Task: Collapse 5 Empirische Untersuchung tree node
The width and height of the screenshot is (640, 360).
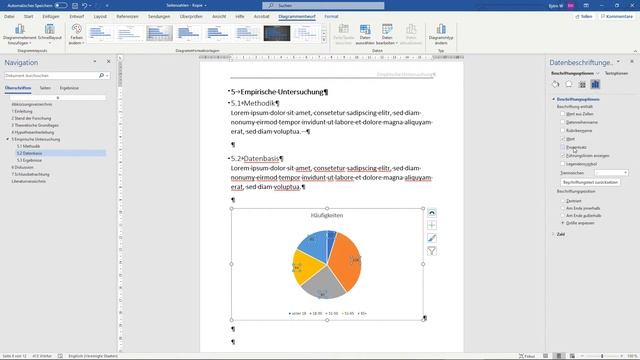Action: coord(7,139)
